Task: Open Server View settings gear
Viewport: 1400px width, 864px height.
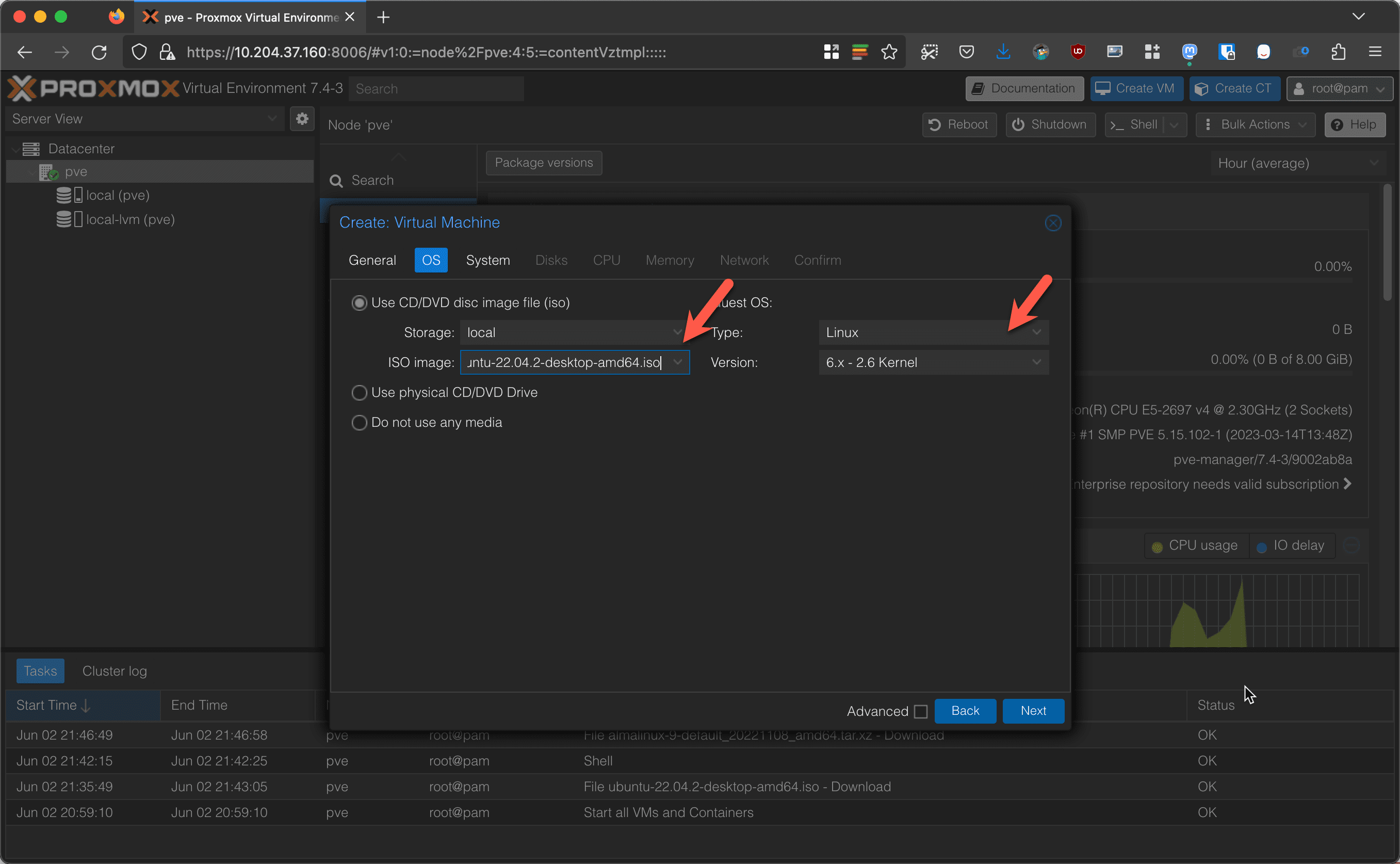Action: pyautogui.click(x=302, y=119)
